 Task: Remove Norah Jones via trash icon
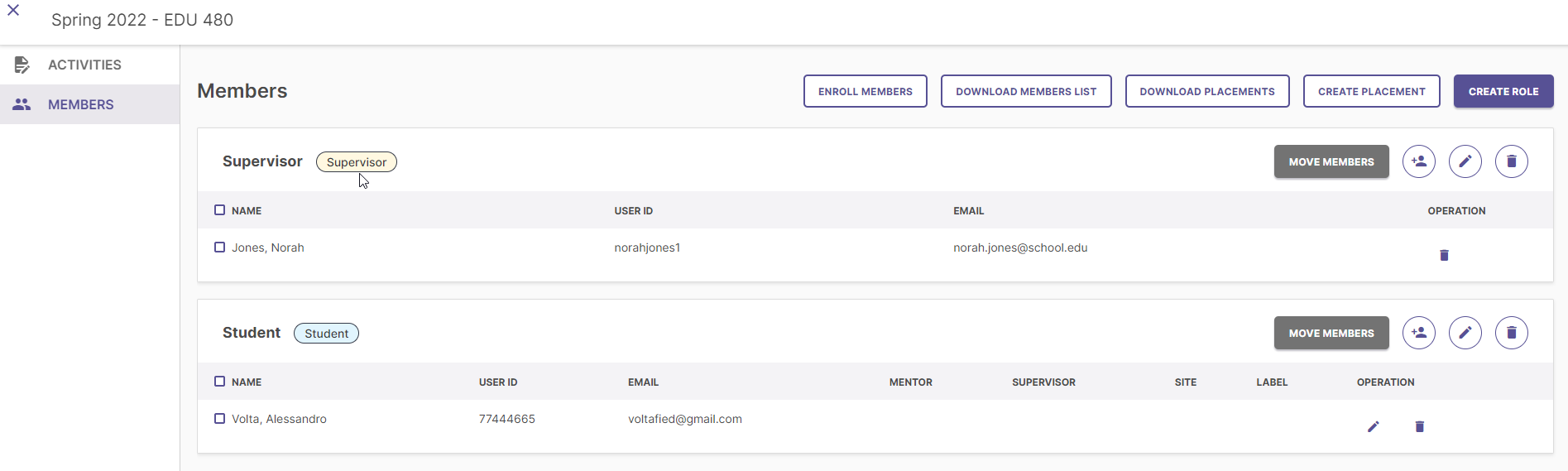pos(1444,255)
